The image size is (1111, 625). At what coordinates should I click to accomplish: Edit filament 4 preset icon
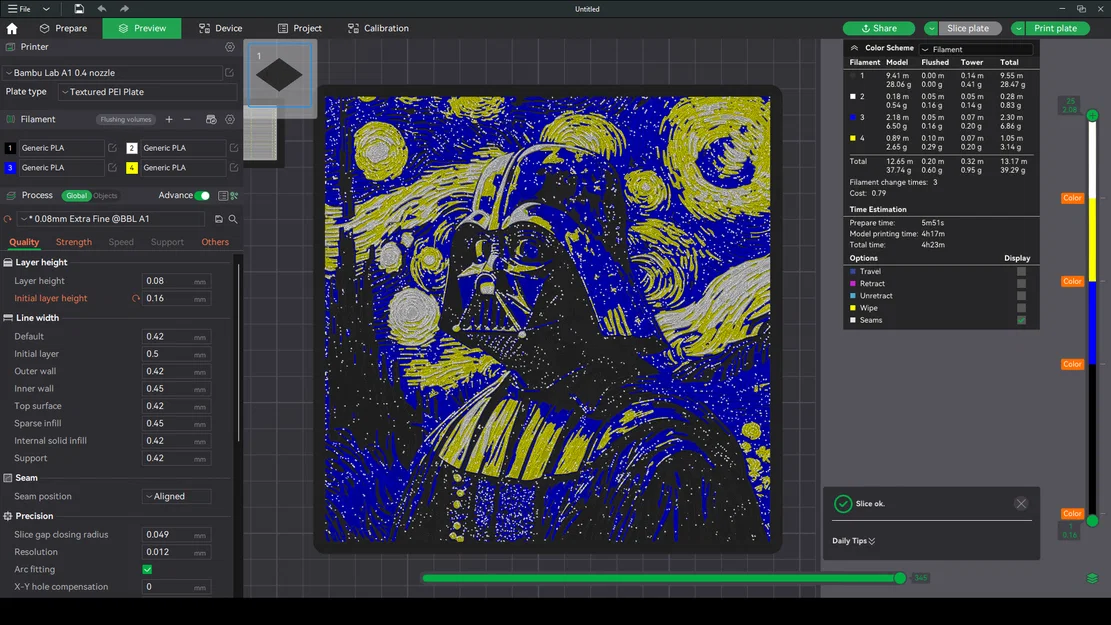coord(234,168)
